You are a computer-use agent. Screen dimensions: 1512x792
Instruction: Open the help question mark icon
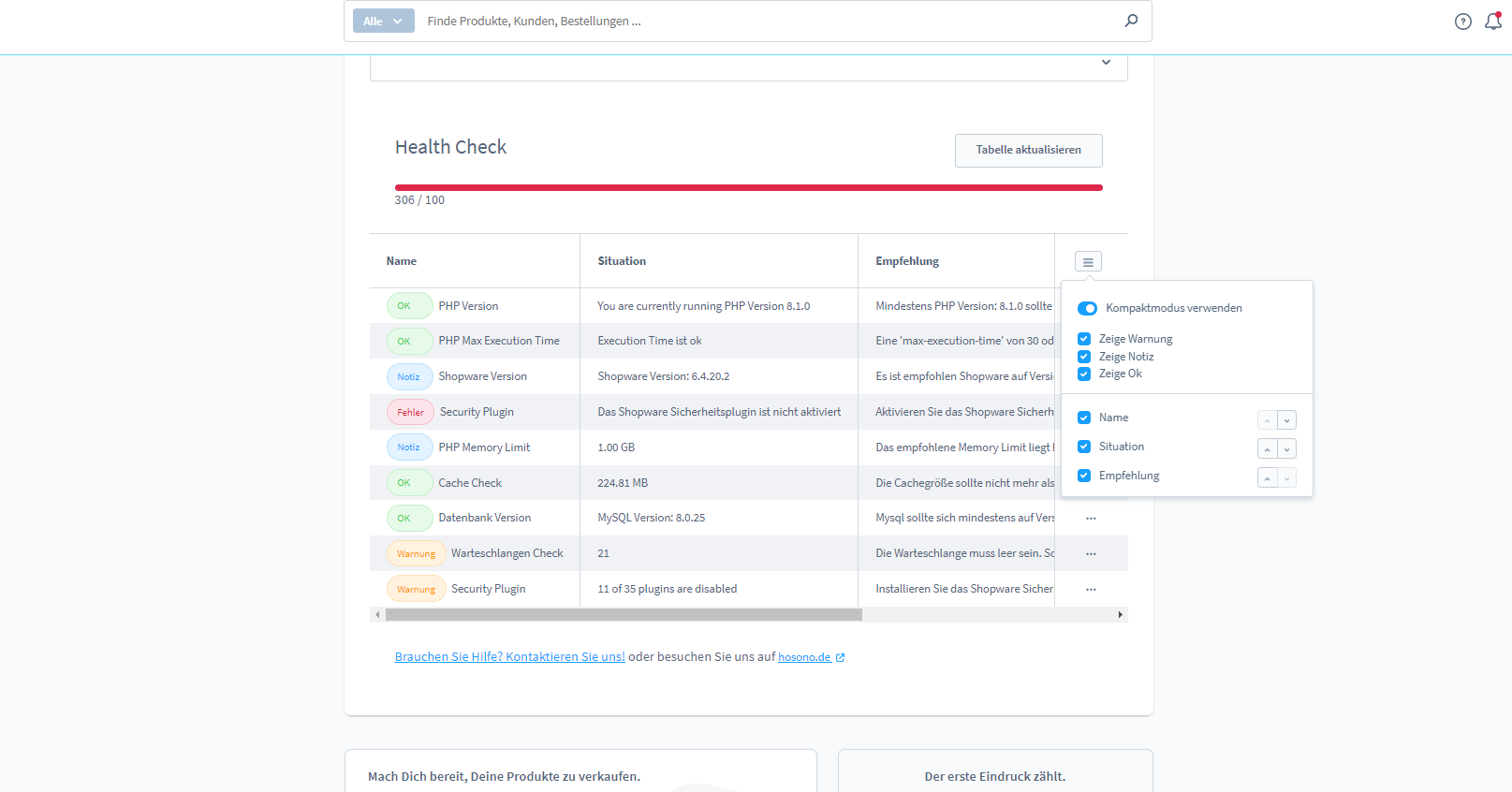tap(1463, 22)
